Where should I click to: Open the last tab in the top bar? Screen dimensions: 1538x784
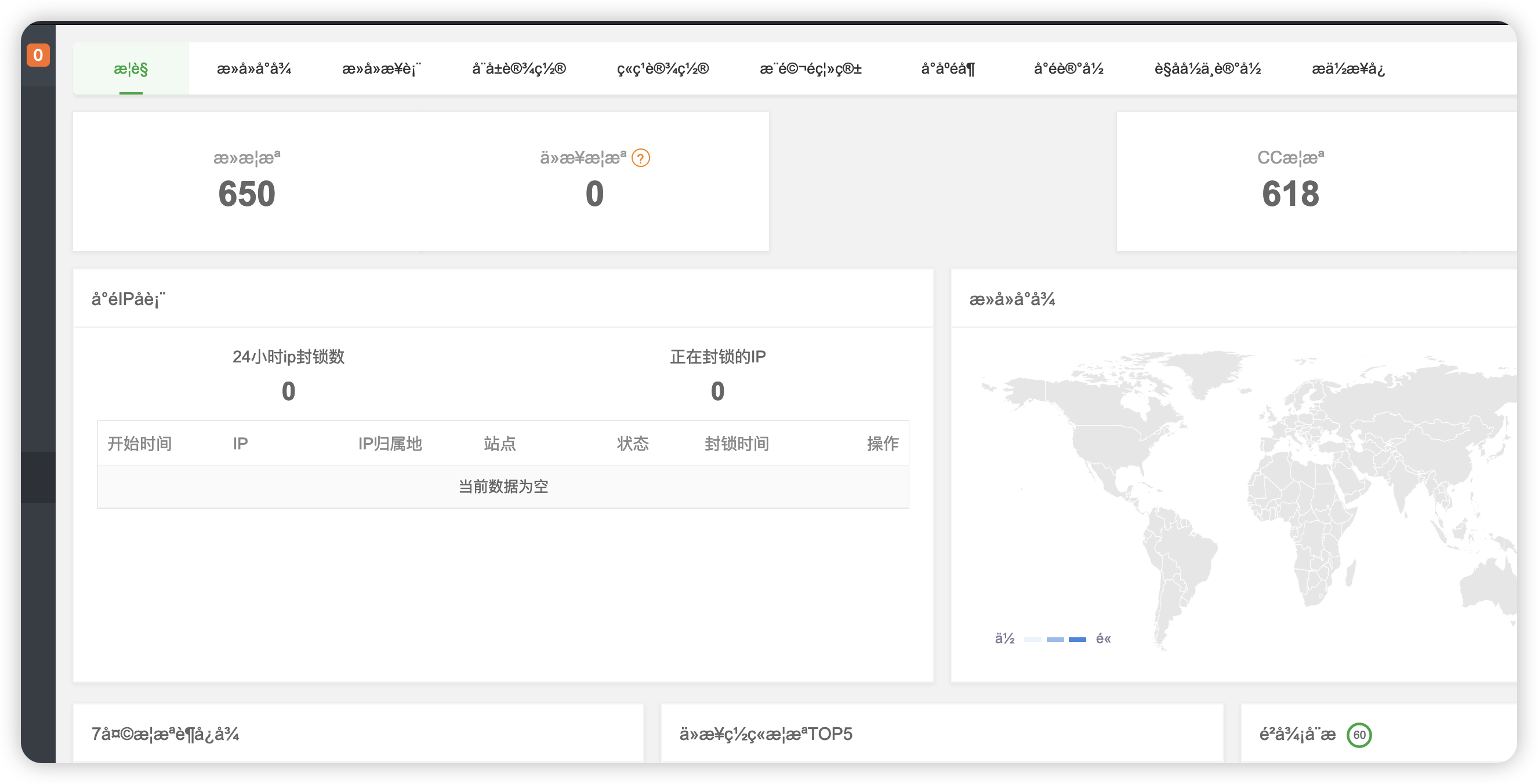1348,68
